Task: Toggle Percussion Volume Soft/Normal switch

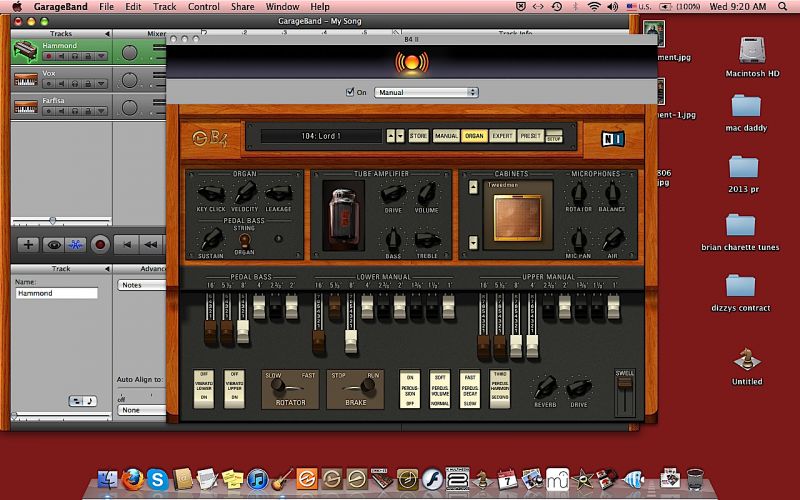Action: 440,389
